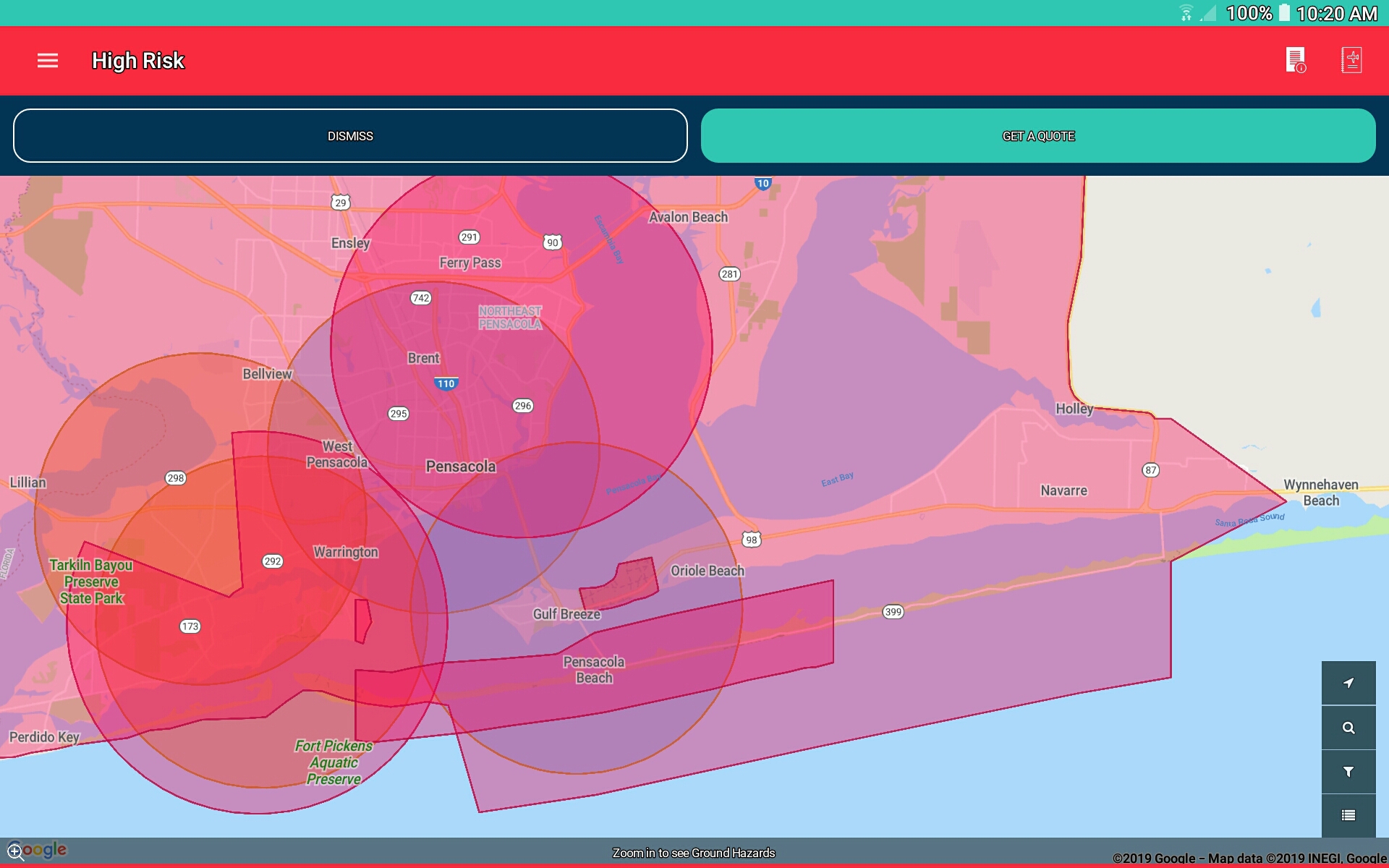1389x868 pixels.
Task: Tap the zoom-in magnifier at bottom left
Action: (15, 851)
